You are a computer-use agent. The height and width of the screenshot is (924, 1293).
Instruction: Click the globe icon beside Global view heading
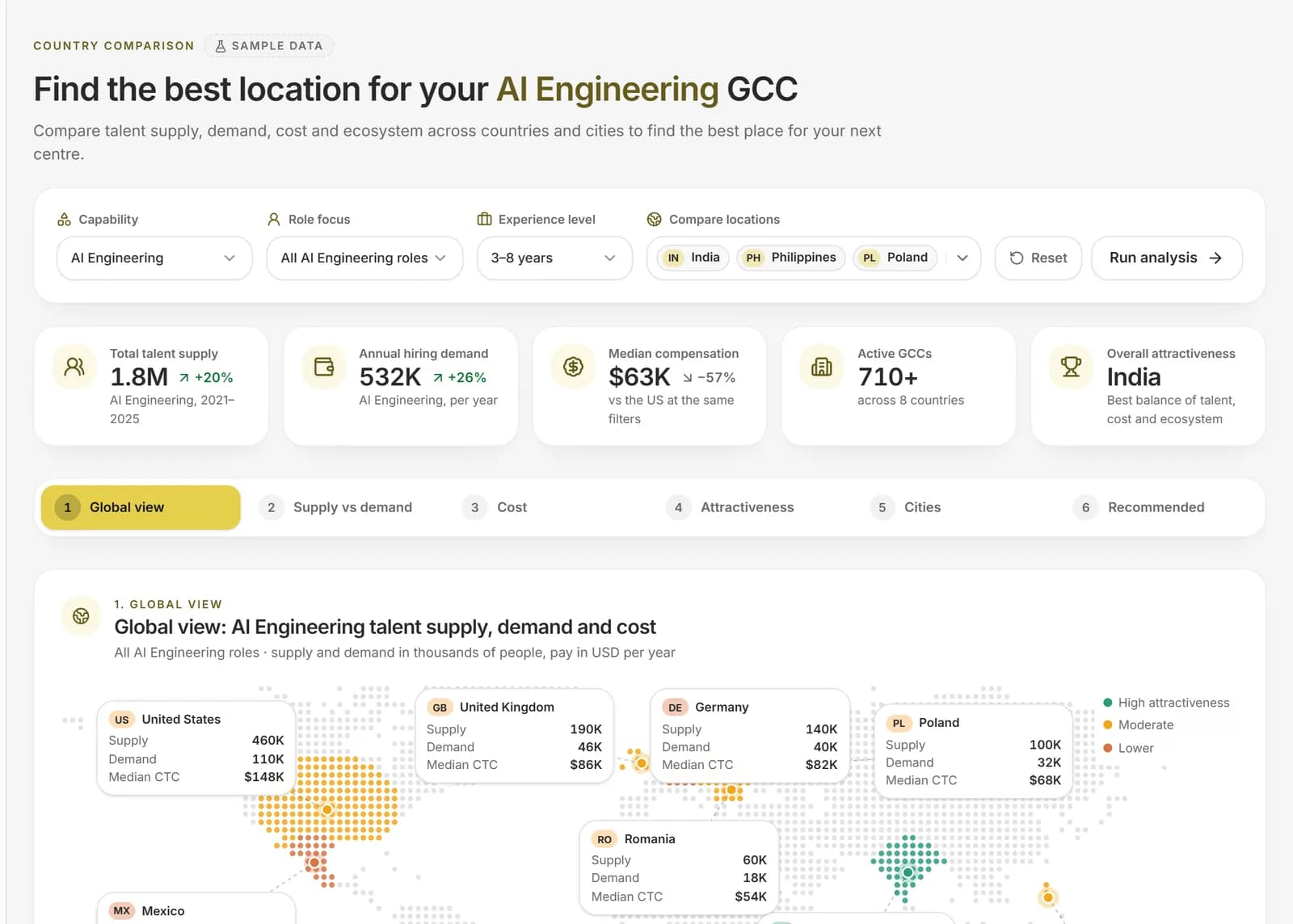click(81, 616)
